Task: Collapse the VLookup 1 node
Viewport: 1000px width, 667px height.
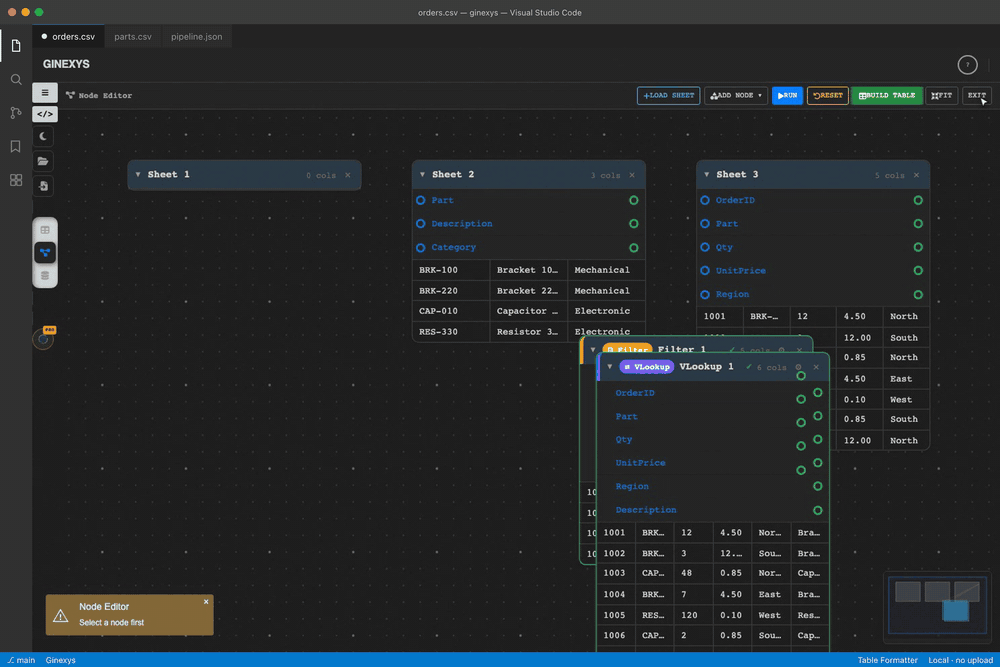Action: click(610, 367)
